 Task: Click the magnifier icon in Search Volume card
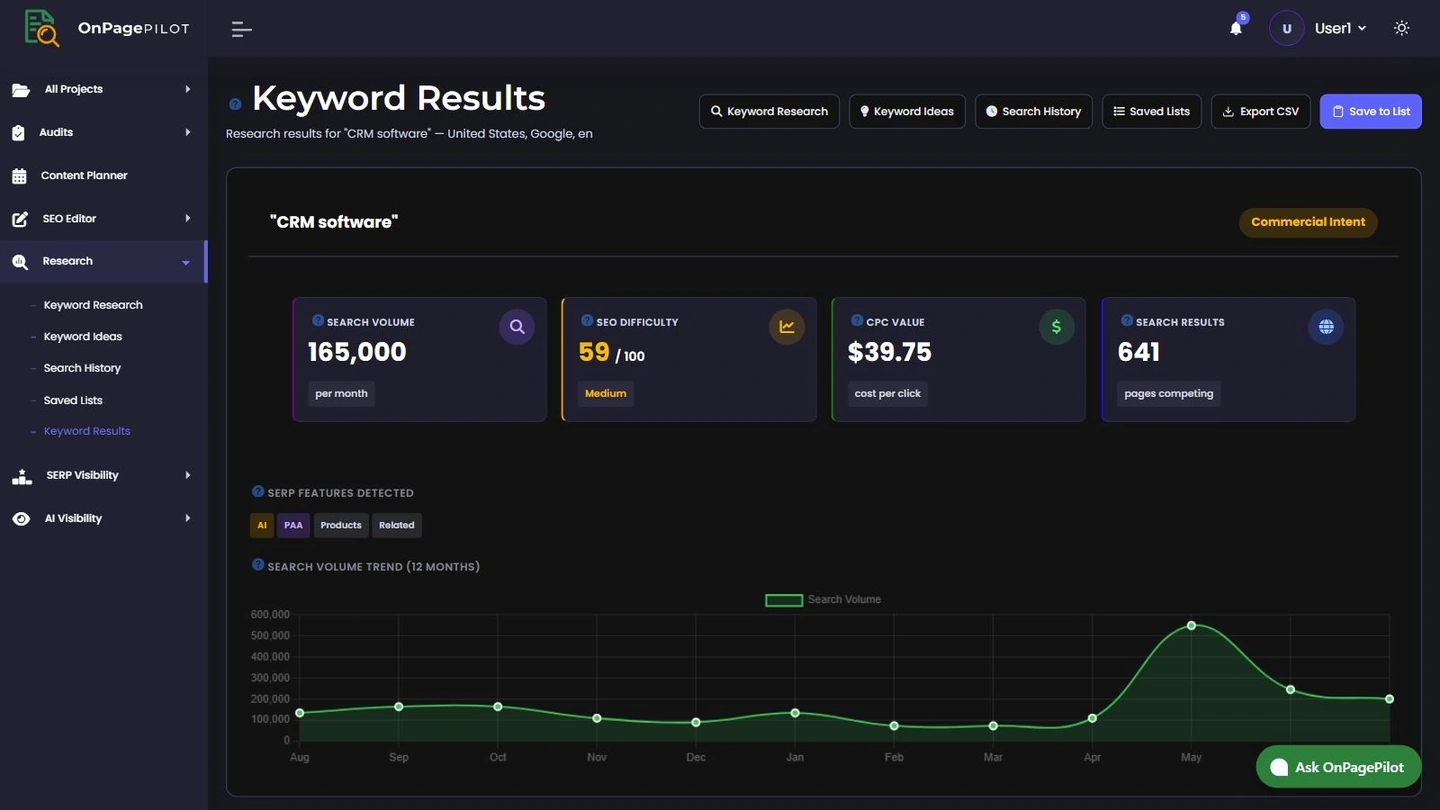(517, 327)
